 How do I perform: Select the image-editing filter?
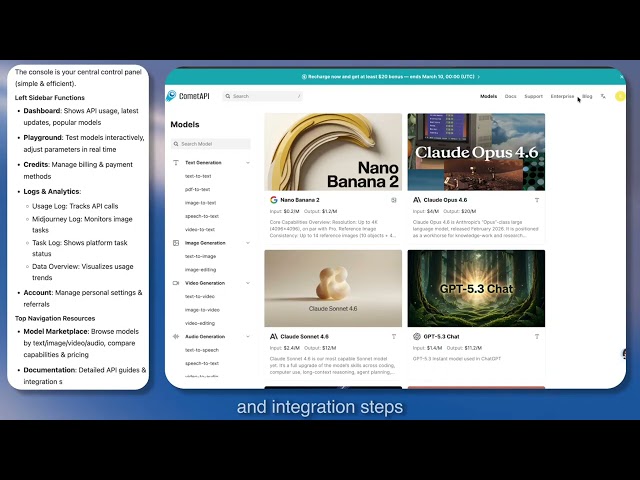tap(200, 270)
